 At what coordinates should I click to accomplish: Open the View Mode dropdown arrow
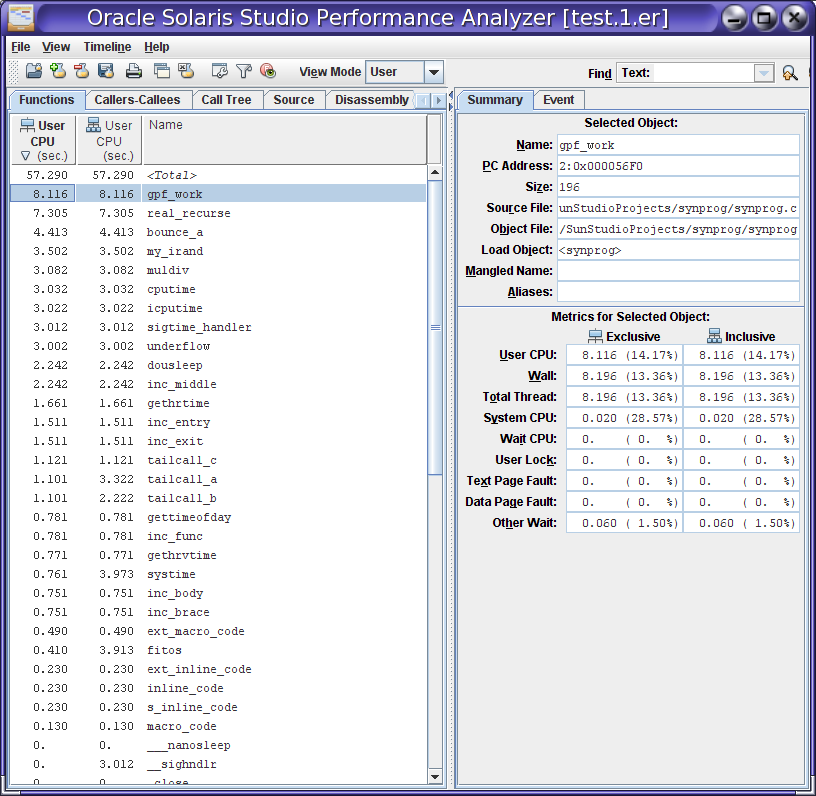coord(434,72)
